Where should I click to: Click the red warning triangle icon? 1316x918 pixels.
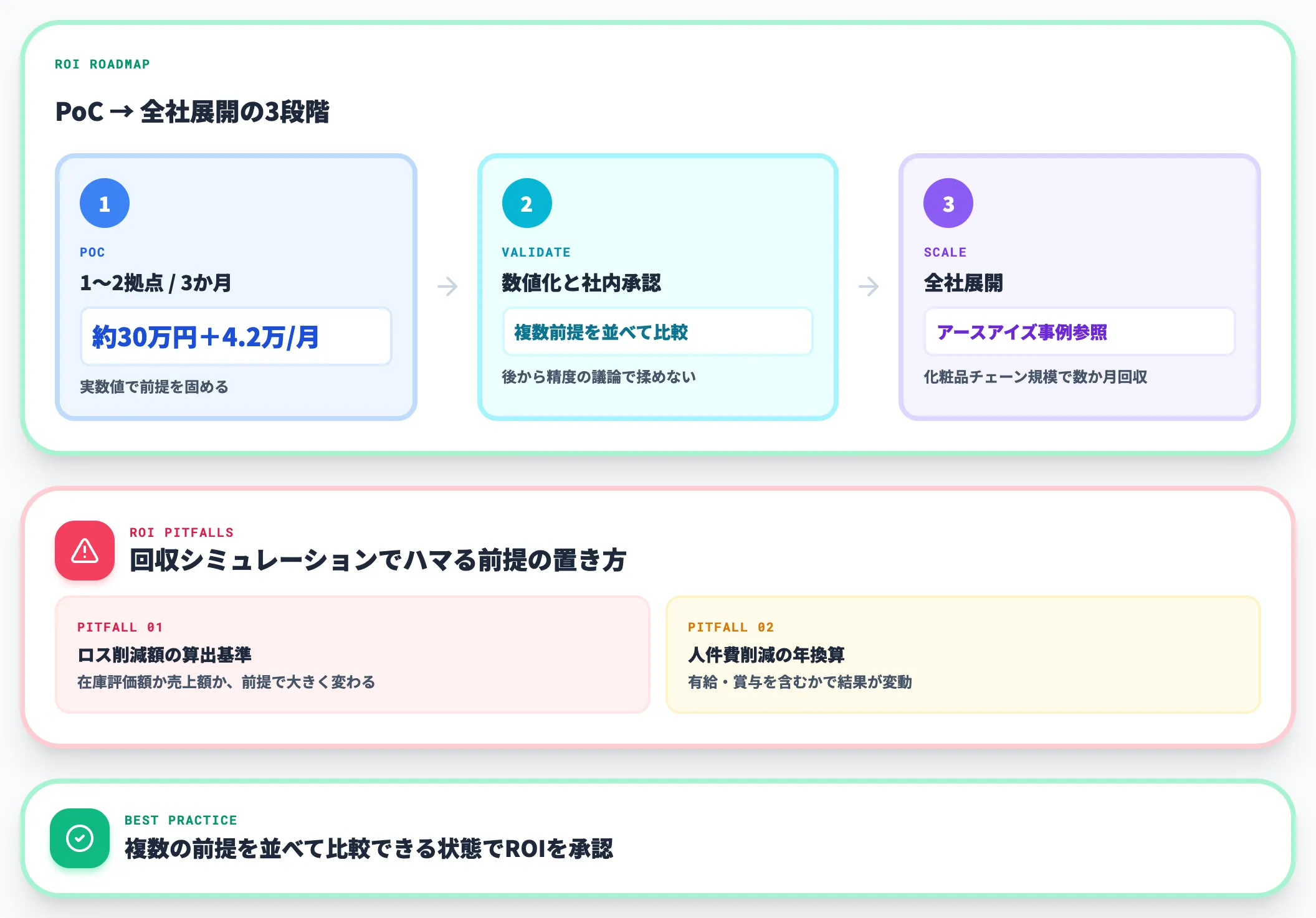85,551
